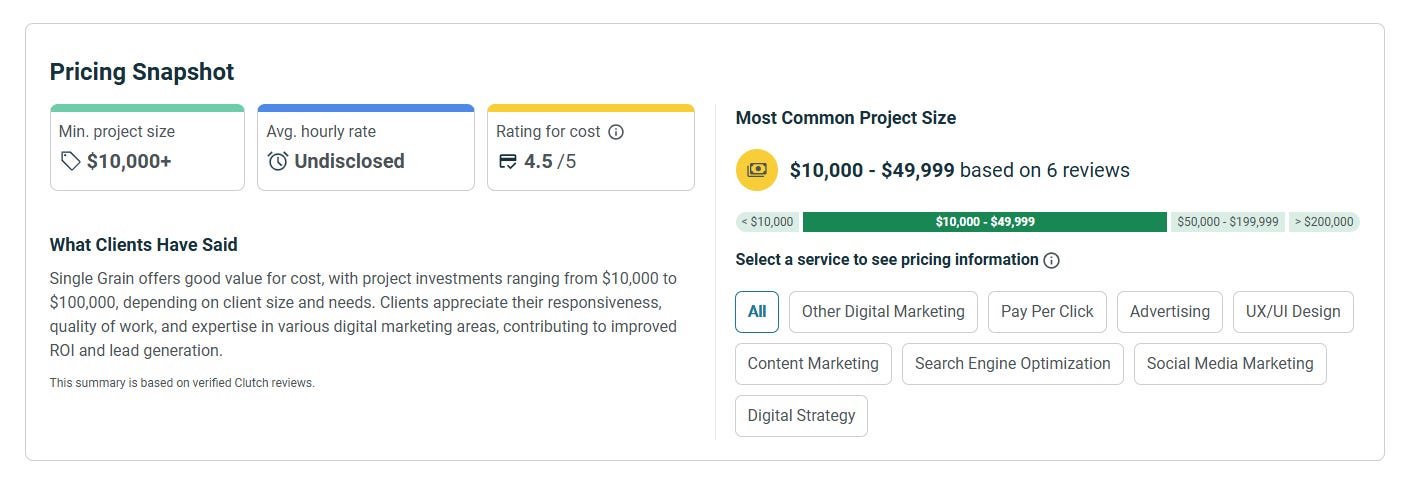The image size is (1422, 484).
Task: Click the green $10,000 - $49,999 bar segment
Action: point(984,222)
